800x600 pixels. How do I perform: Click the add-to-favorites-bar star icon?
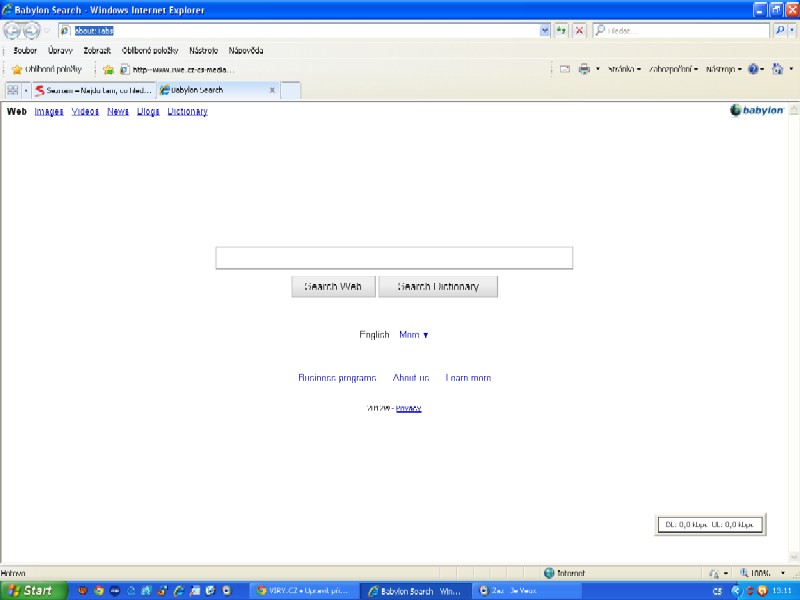pos(108,69)
